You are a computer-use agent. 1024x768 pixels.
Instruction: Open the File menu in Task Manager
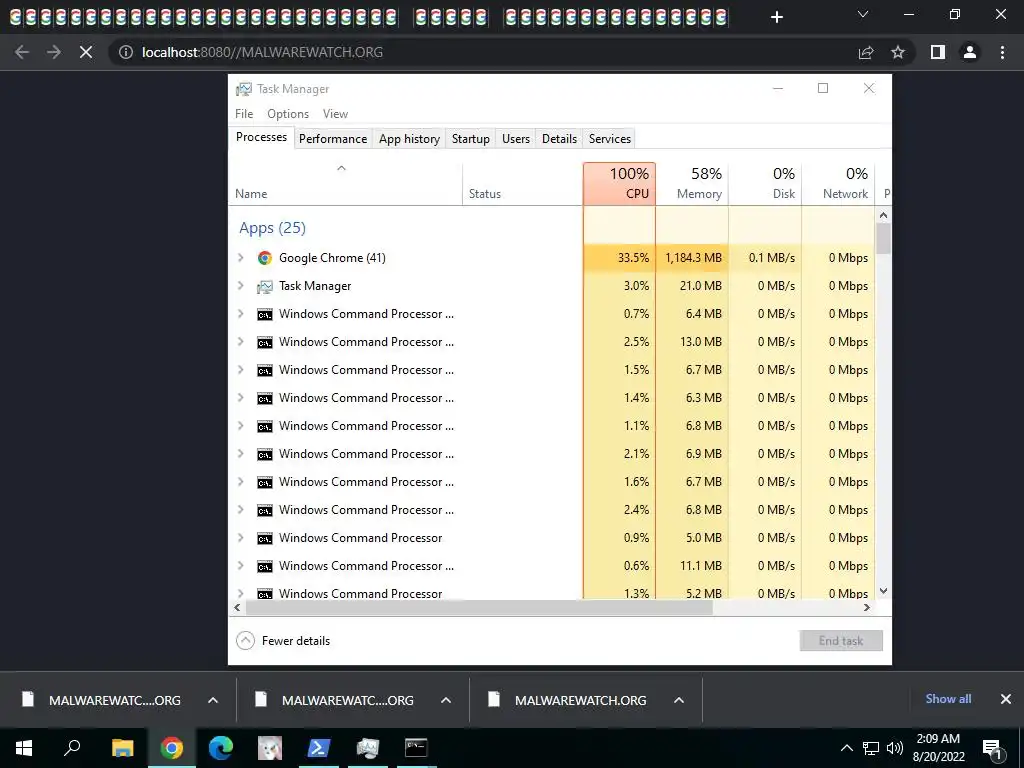[244, 114]
